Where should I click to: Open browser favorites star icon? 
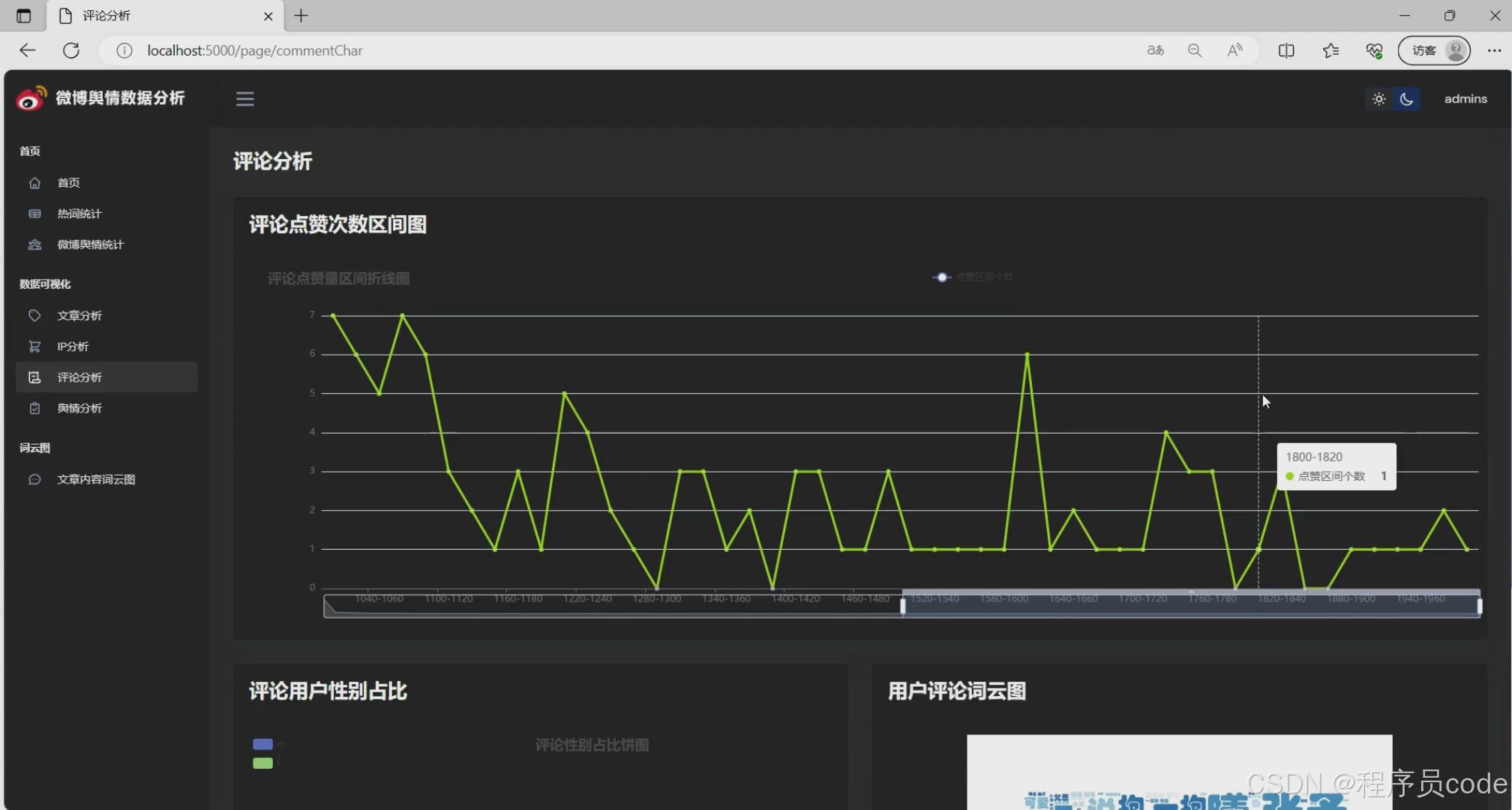click(1330, 50)
